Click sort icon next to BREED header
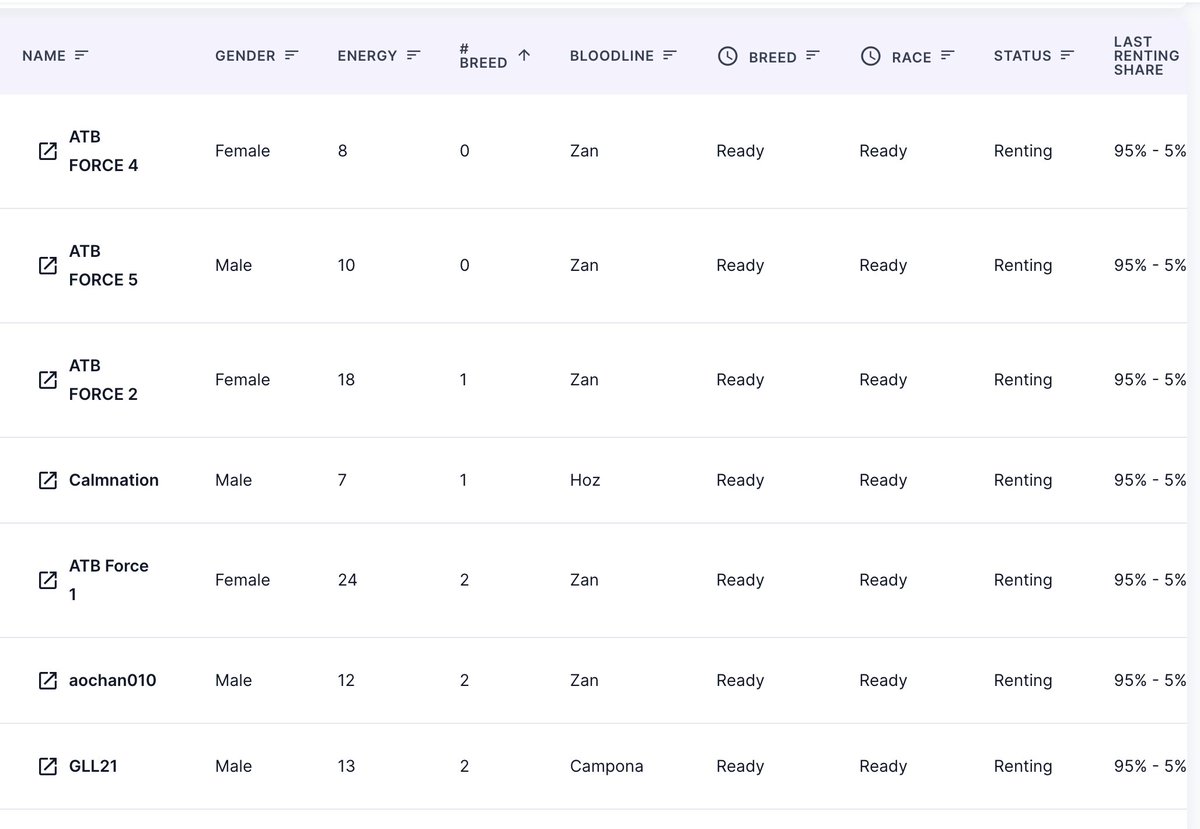 [x=813, y=56]
